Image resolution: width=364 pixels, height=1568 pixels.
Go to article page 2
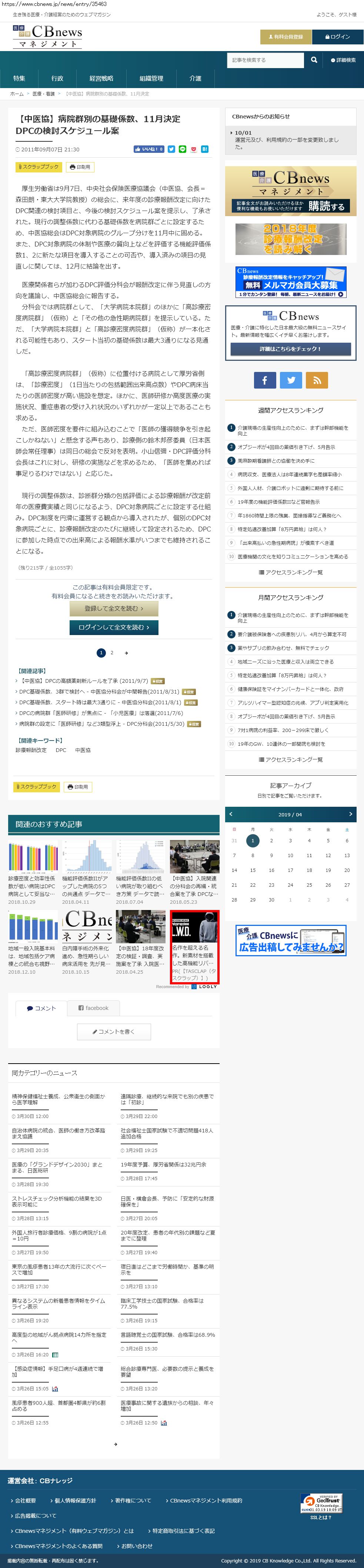[111, 652]
